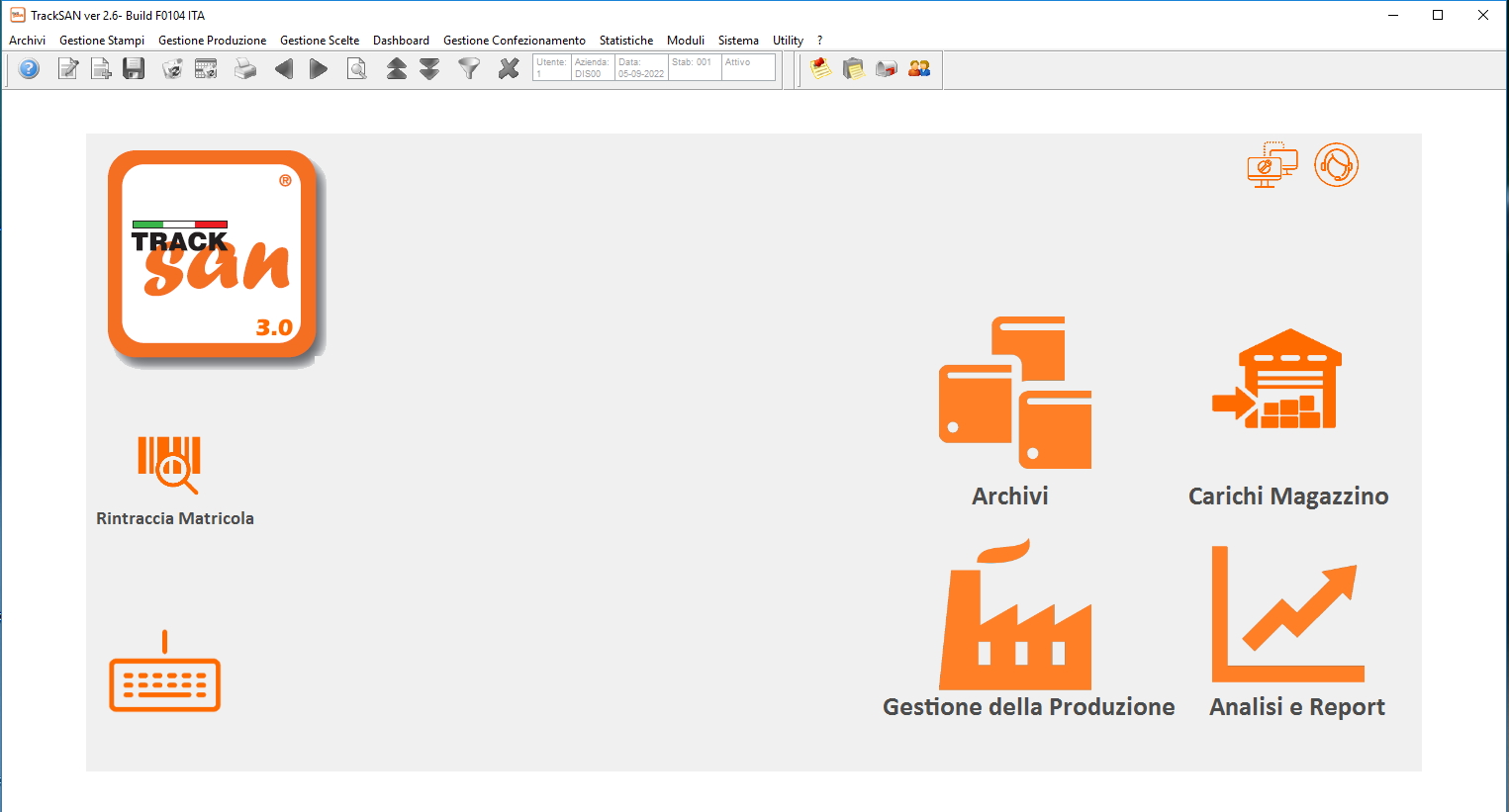Click the blue help question mark icon

click(x=29, y=68)
